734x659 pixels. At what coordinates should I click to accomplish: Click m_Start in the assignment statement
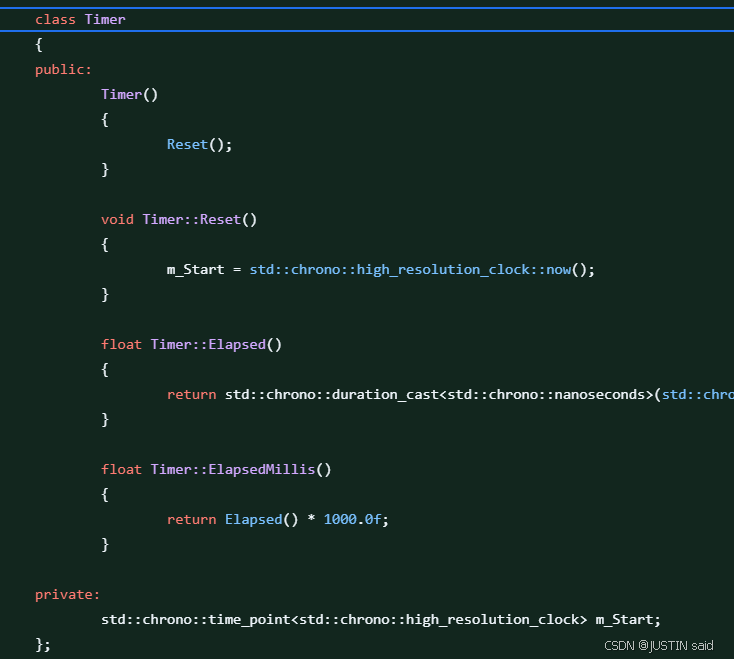[195, 269]
